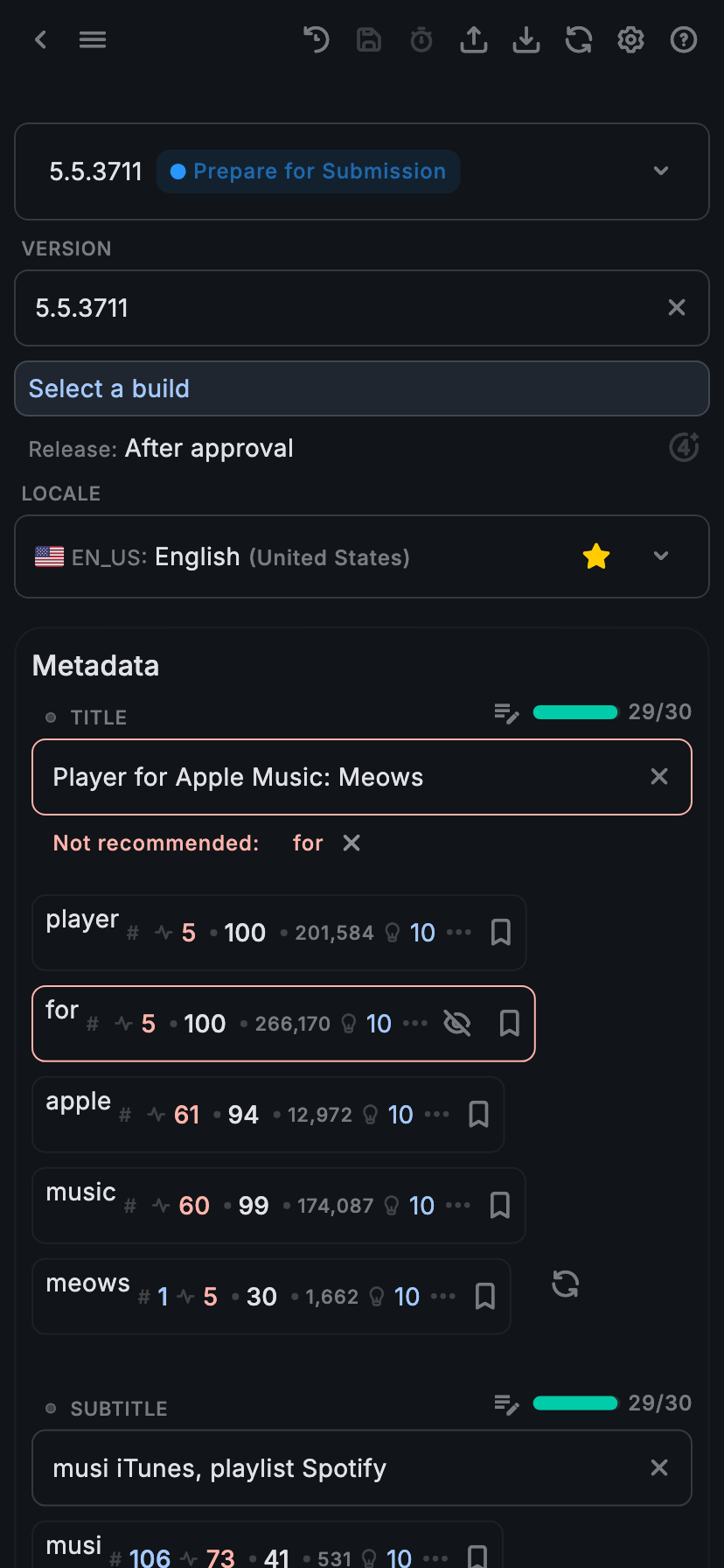Open the locale selection dropdown
724x1568 pixels.
(x=660, y=556)
